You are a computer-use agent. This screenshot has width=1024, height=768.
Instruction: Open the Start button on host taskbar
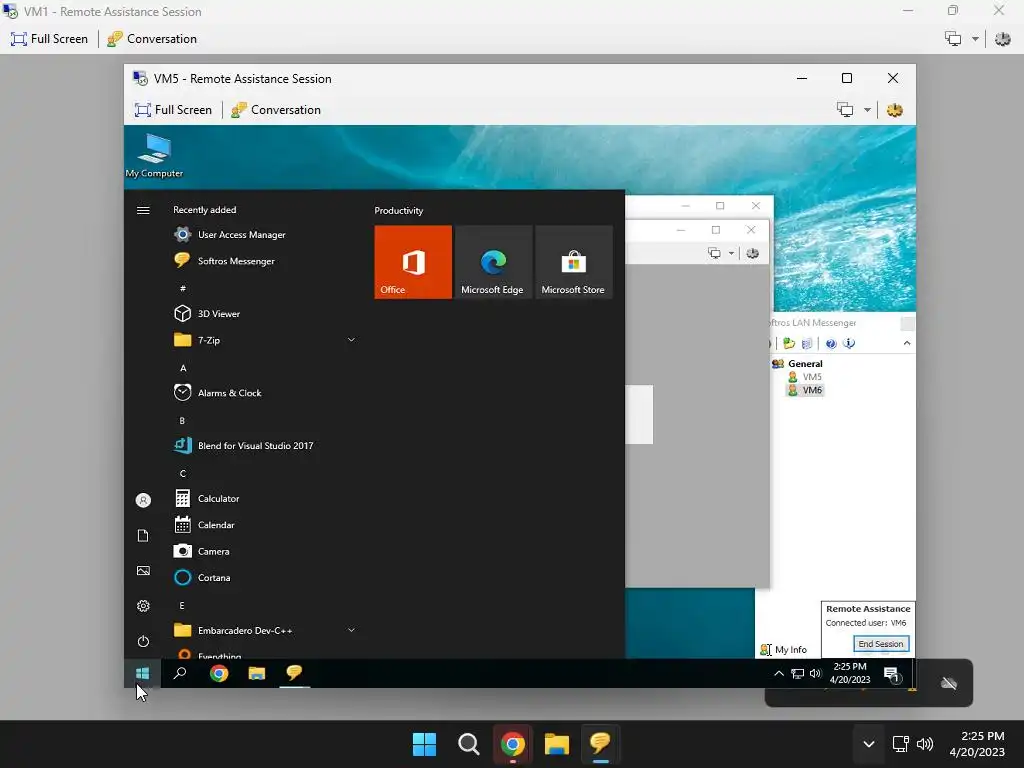coord(424,744)
